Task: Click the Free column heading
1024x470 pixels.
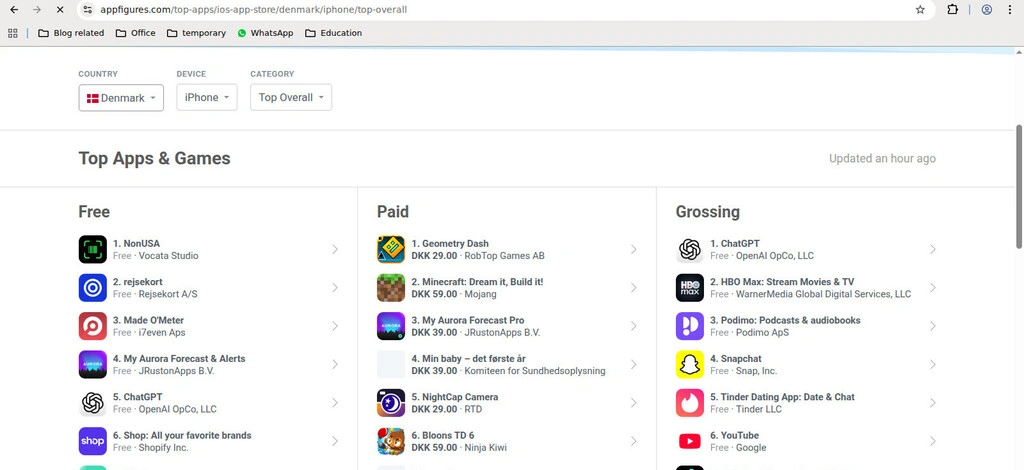Action: (x=94, y=212)
